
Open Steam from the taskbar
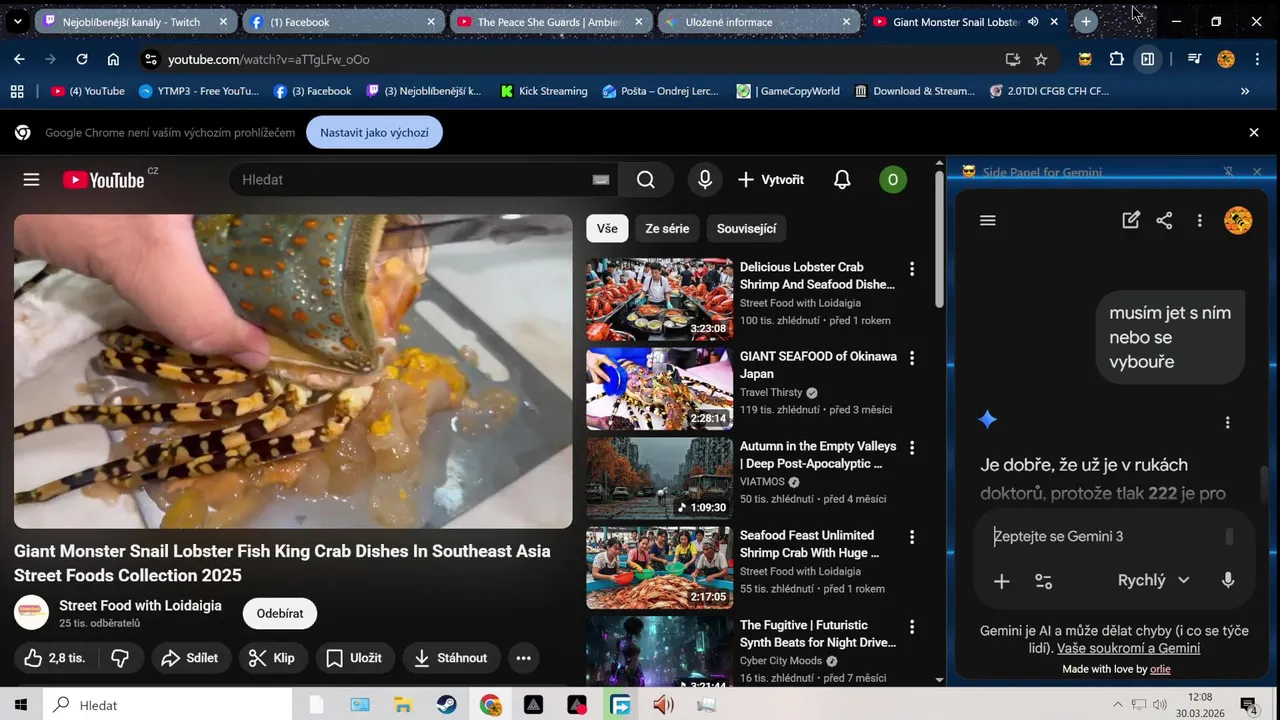[447, 705]
